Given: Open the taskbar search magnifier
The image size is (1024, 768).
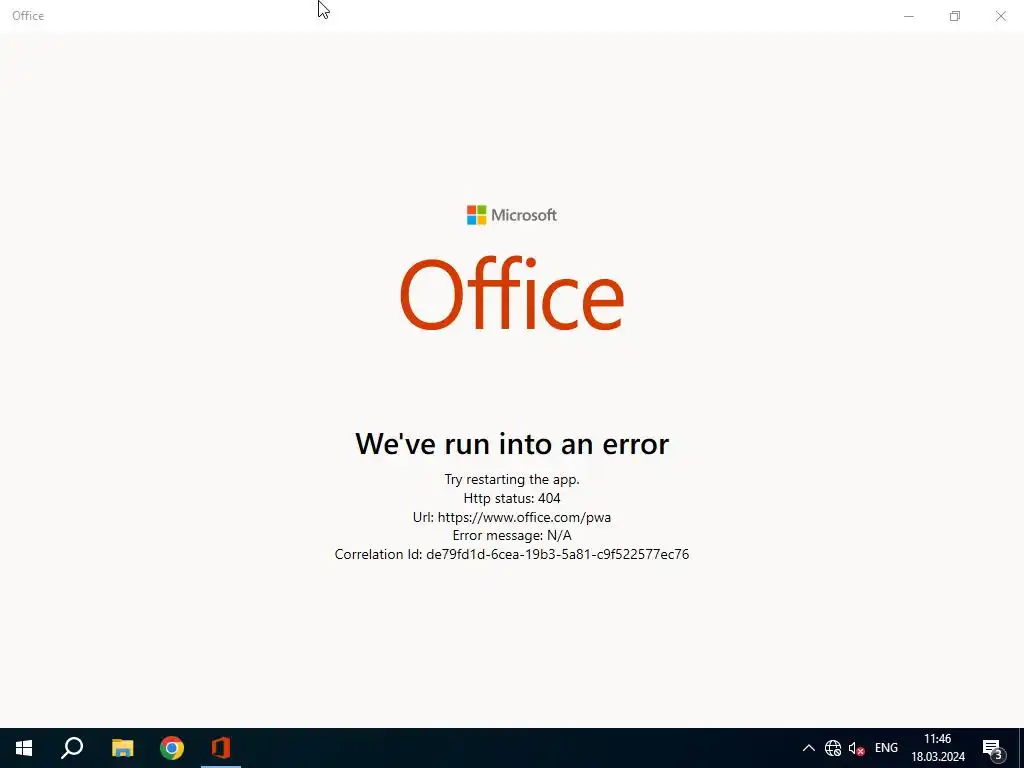Looking at the screenshot, I should 72,748.
